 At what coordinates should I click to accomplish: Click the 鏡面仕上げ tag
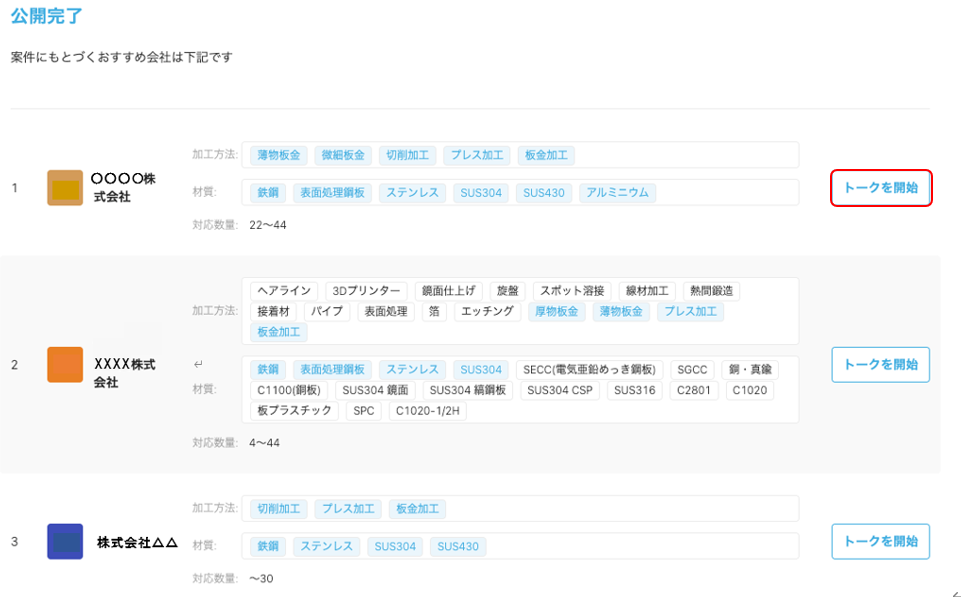pos(449,291)
